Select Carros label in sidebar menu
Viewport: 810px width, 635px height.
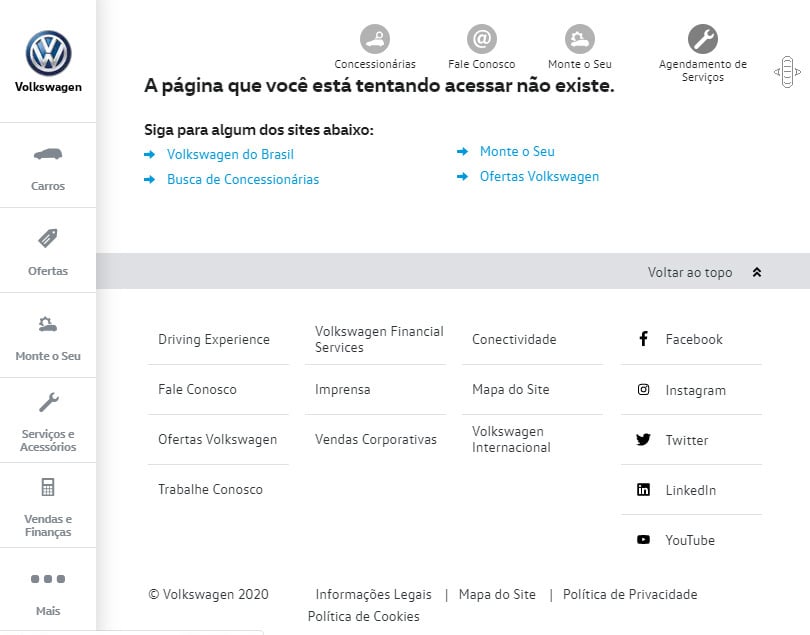[x=48, y=186]
